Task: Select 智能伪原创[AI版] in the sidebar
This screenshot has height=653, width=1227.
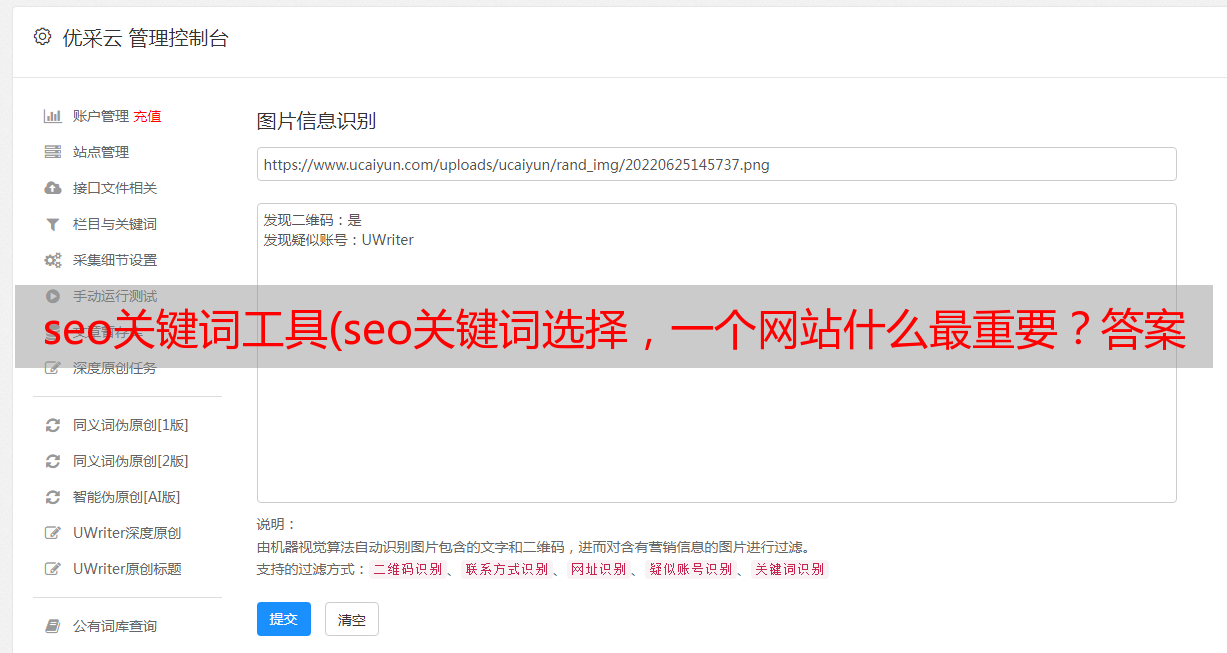Action: 127,497
